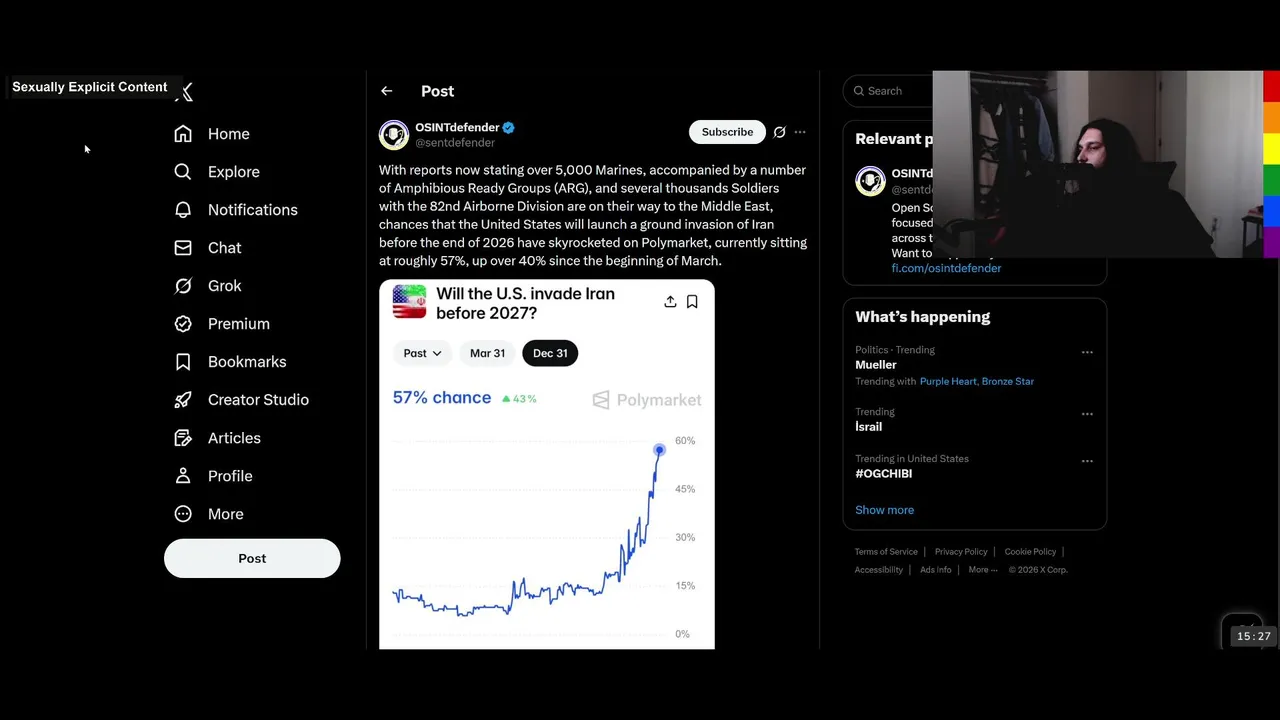
Task: Expand the More menu in sidebar
Action: point(225,514)
